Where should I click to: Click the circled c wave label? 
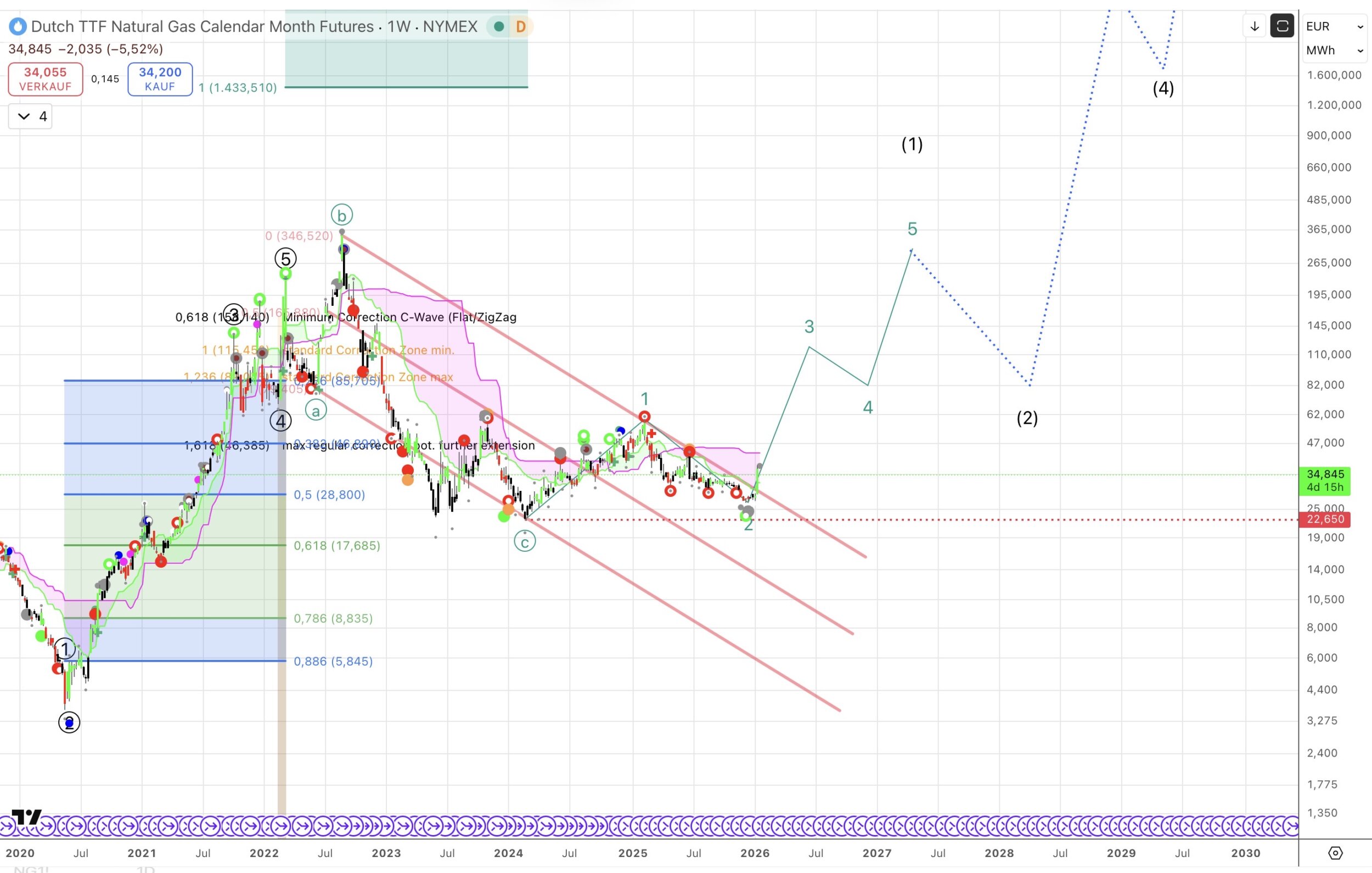tap(525, 541)
